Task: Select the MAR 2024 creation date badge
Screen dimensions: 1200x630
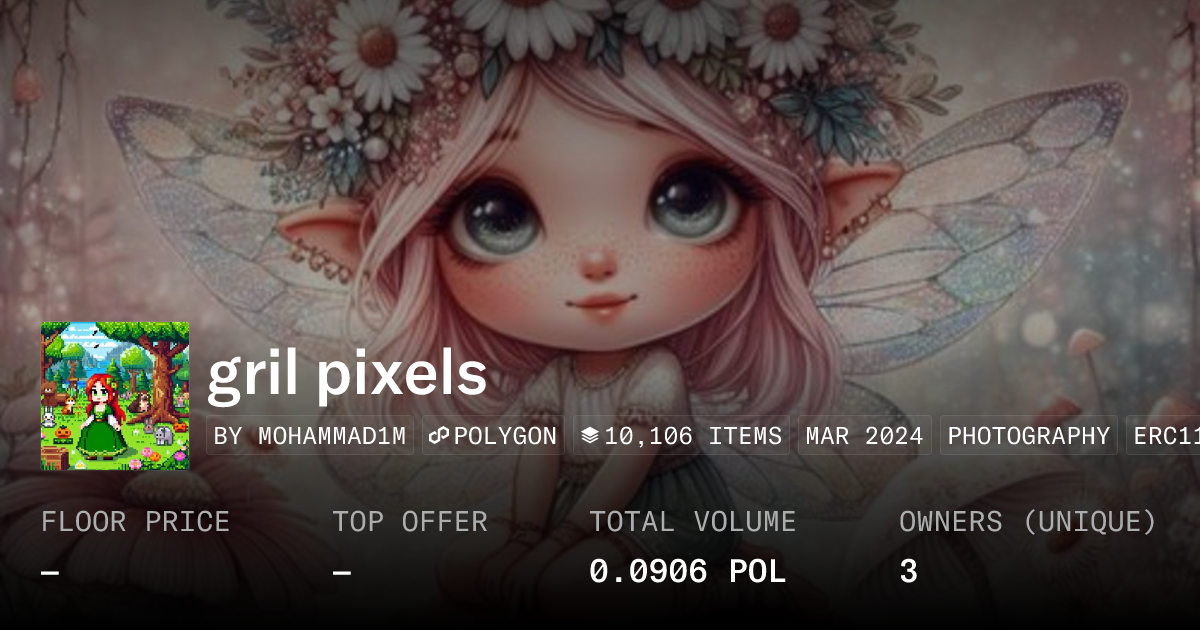Action: 865,436
